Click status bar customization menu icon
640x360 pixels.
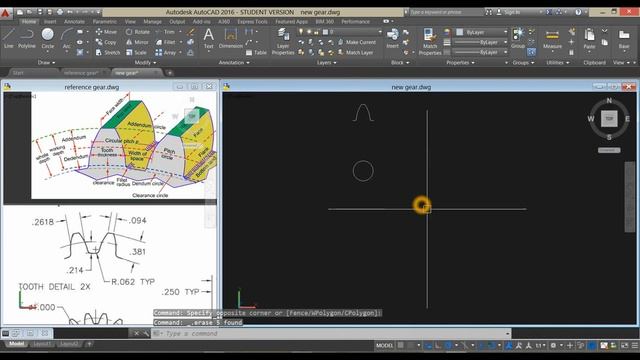635,345
